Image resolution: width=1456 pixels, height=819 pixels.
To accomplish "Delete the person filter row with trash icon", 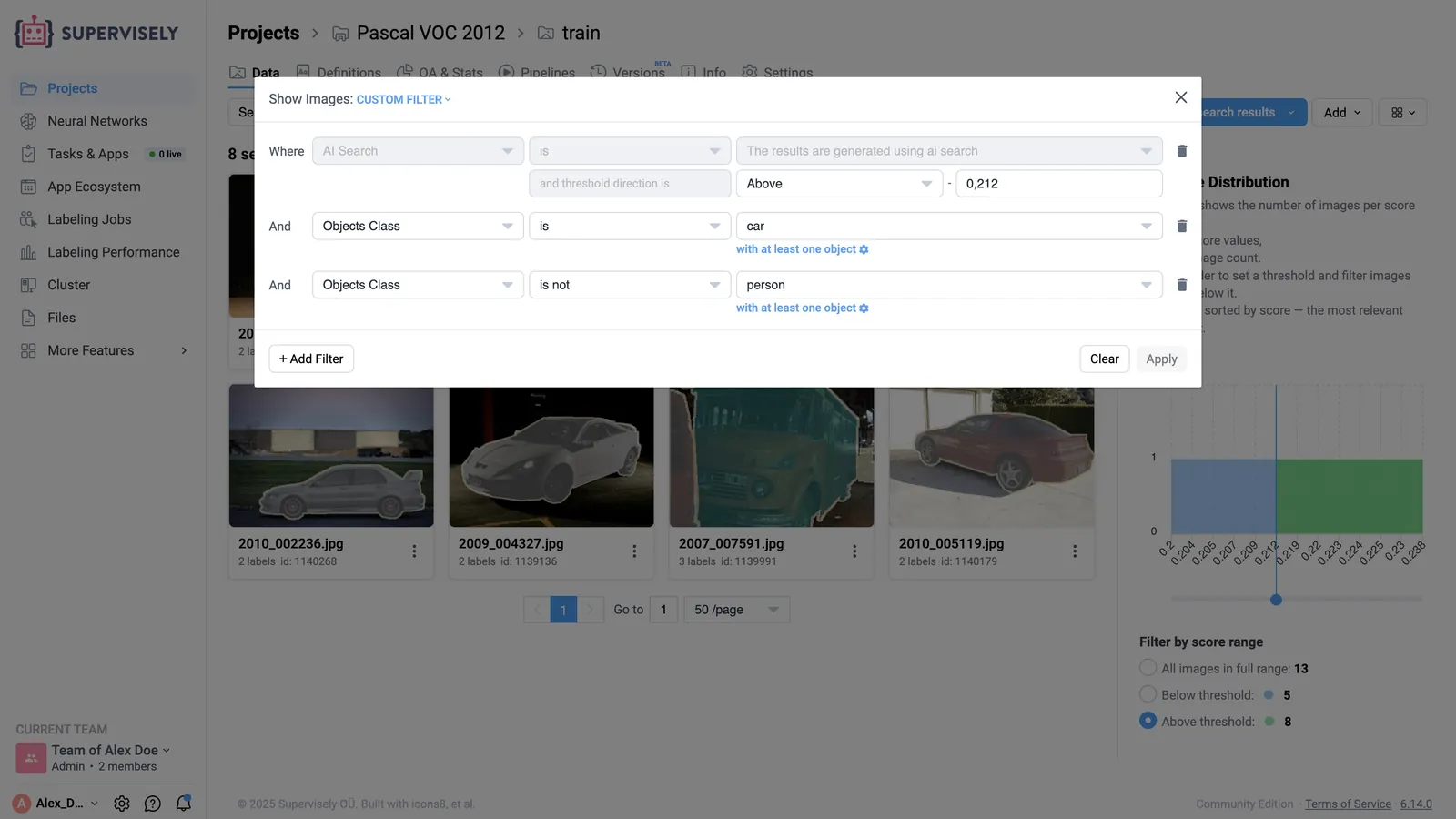I will coord(1181,285).
